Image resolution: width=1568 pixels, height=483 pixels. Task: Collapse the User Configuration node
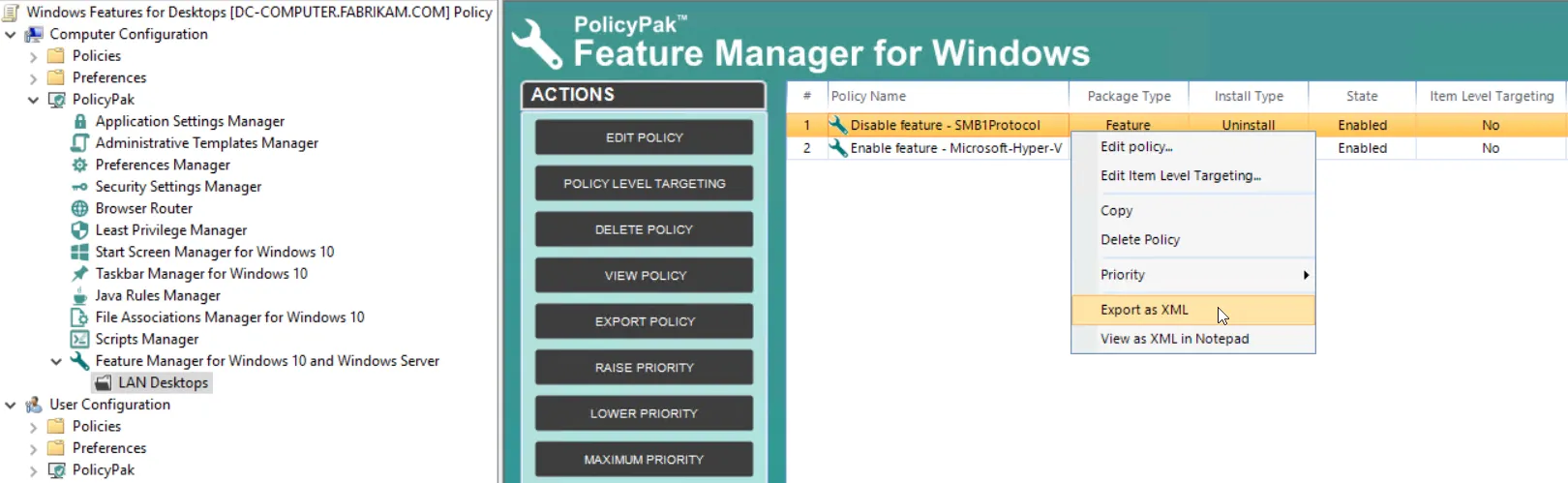pyautogui.click(x=11, y=406)
